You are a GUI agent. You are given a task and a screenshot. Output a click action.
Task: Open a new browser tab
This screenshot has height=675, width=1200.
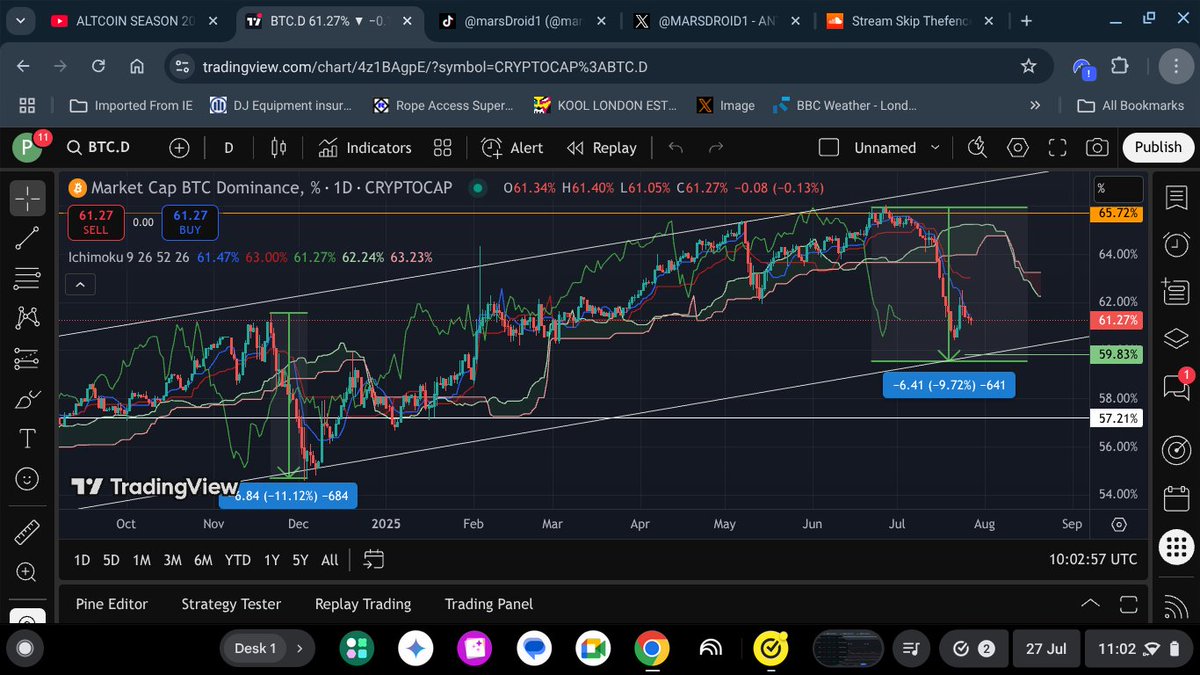click(x=1027, y=20)
